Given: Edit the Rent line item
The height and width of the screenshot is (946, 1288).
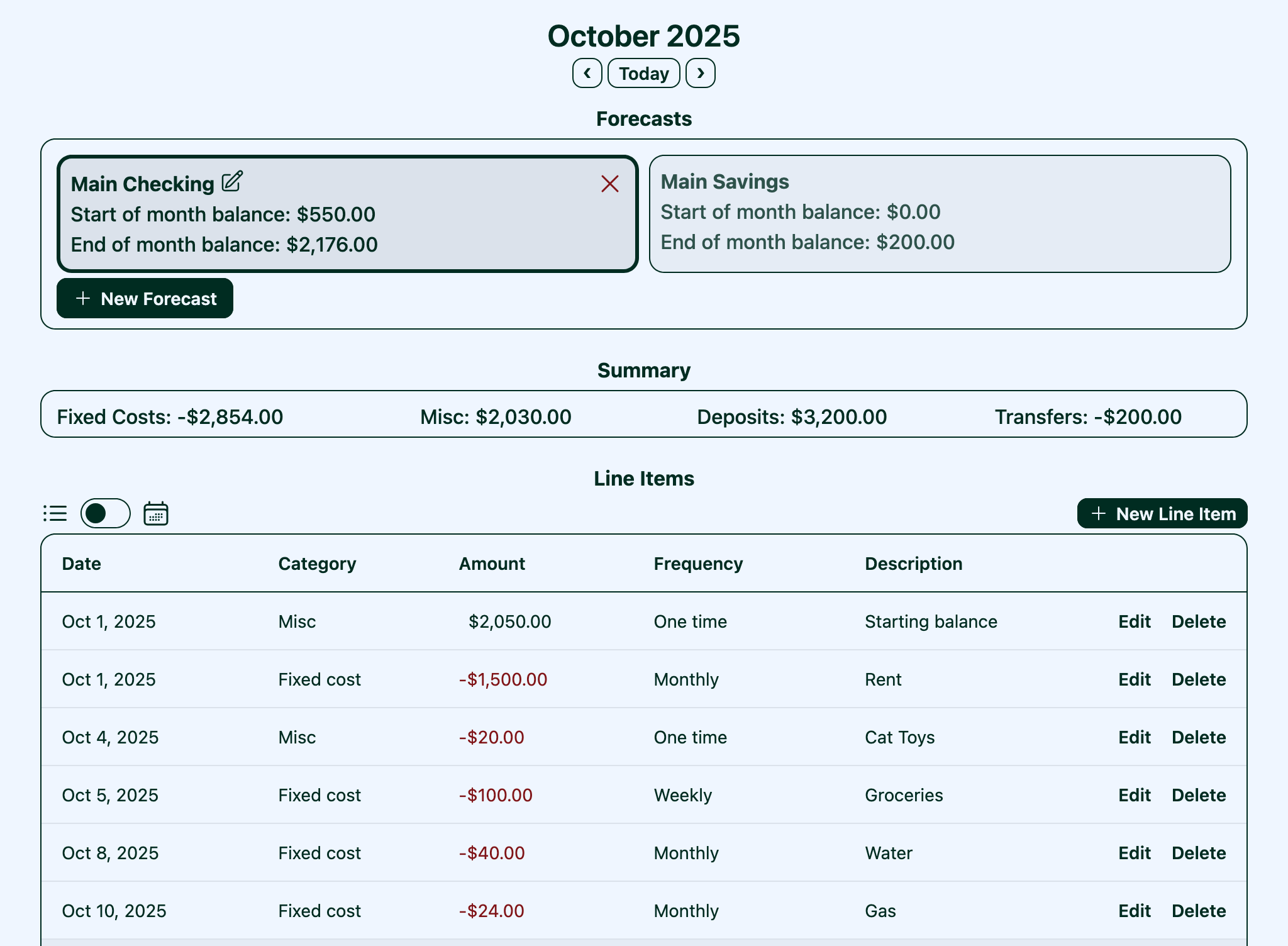Looking at the screenshot, I should 1134,679.
